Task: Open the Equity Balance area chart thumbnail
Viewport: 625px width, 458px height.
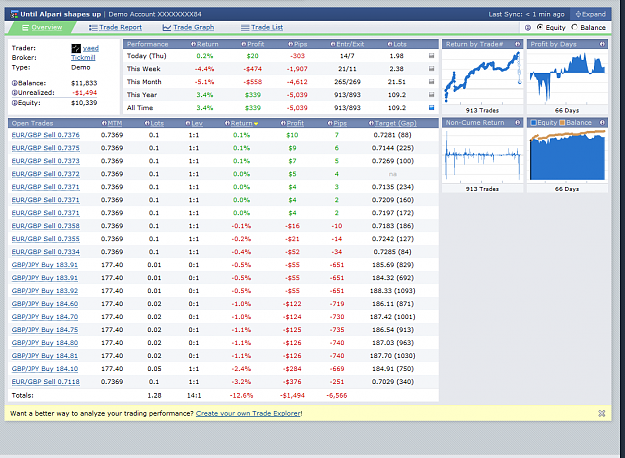Action: click(567, 156)
